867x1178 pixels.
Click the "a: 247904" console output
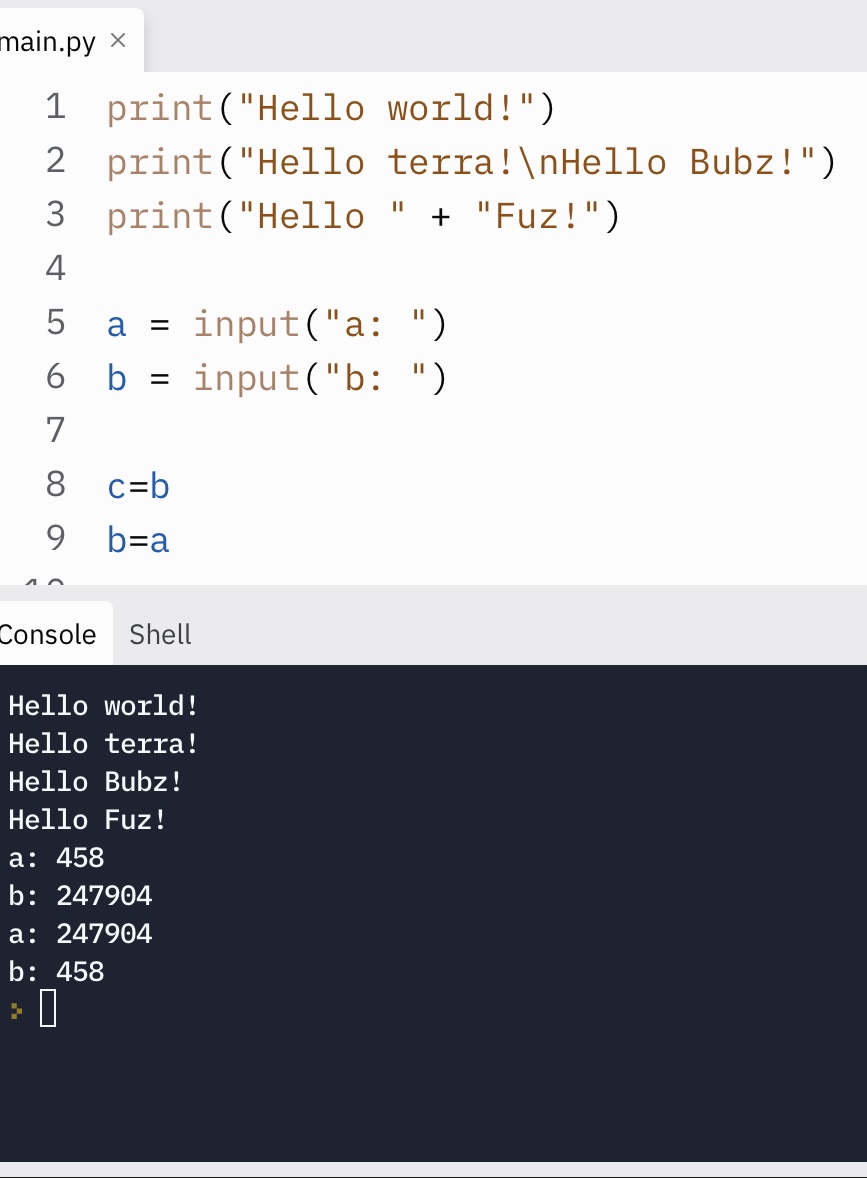[80, 934]
